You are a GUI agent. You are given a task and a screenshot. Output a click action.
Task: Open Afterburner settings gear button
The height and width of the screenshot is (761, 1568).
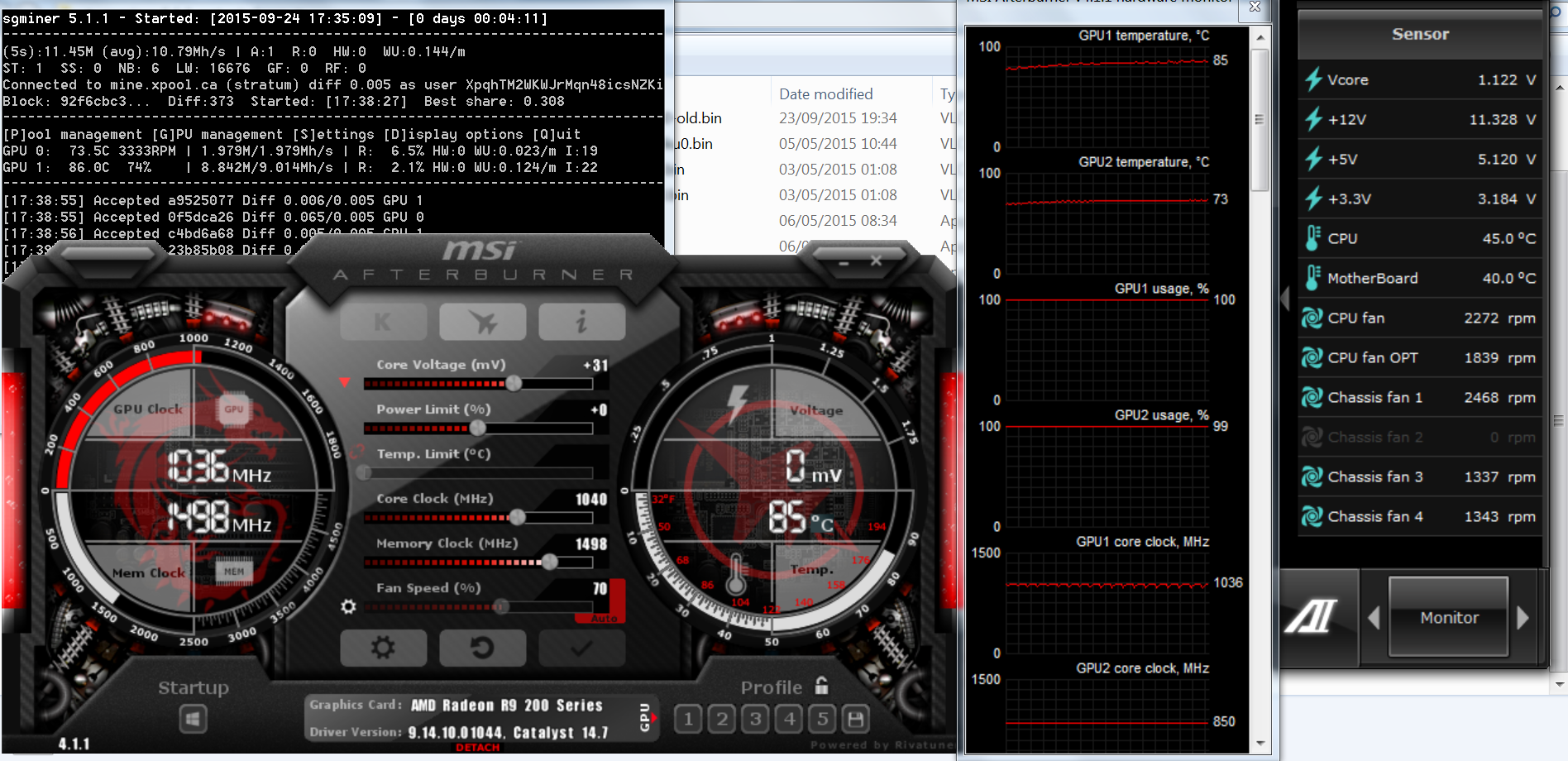pos(383,648)
